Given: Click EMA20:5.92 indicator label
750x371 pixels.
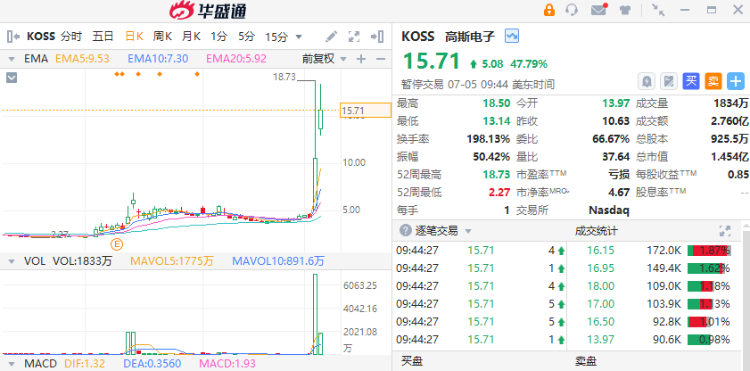Looking at the screenshot, I should tap(236, 59).
